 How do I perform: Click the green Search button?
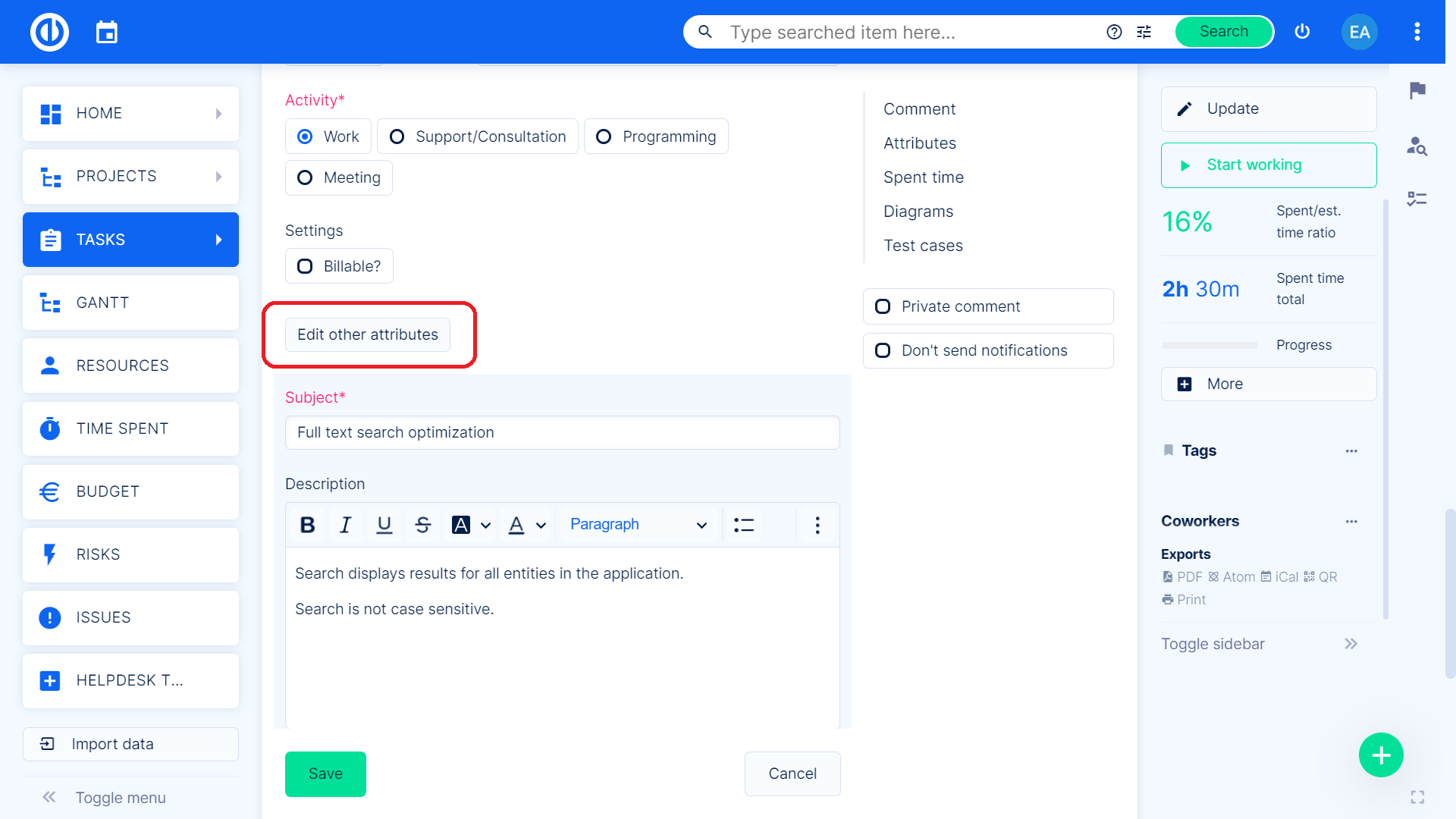click(x=1224, y=32)
